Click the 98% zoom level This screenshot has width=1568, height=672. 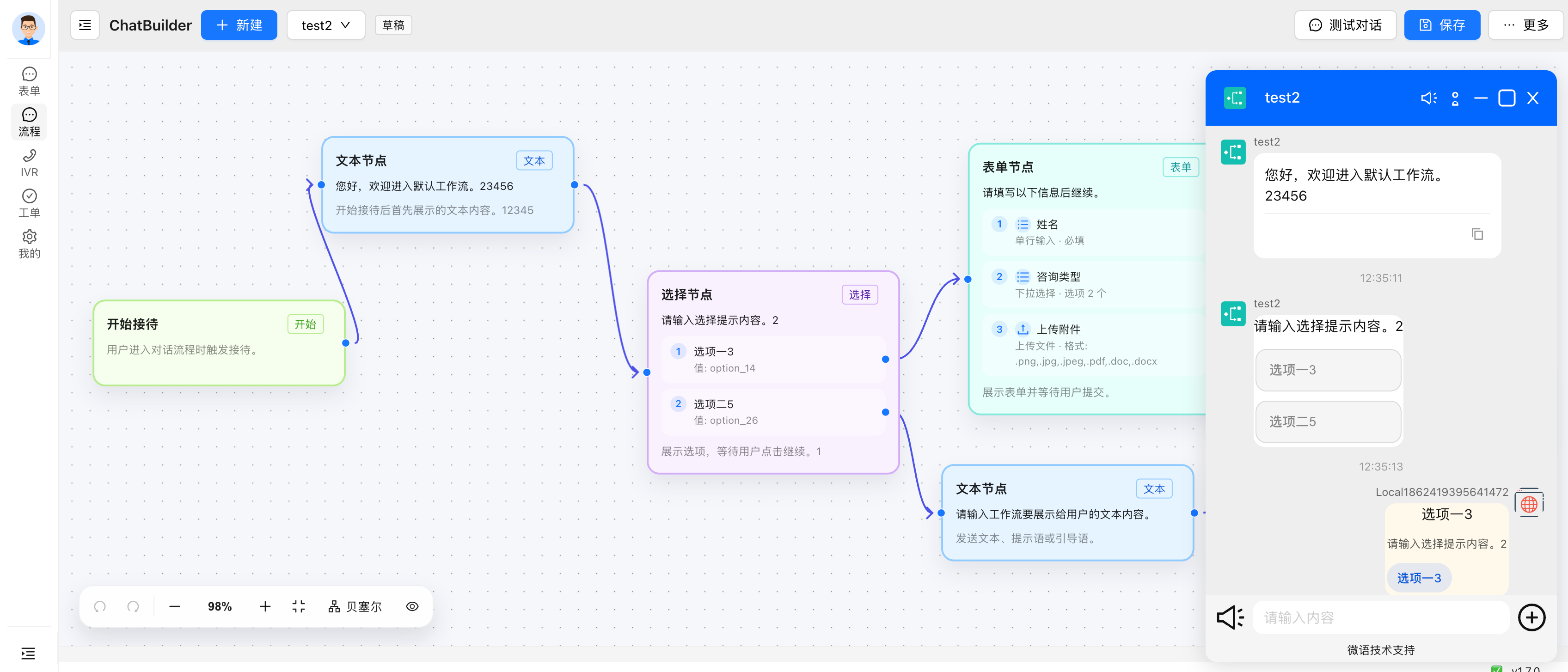point(220,606)
